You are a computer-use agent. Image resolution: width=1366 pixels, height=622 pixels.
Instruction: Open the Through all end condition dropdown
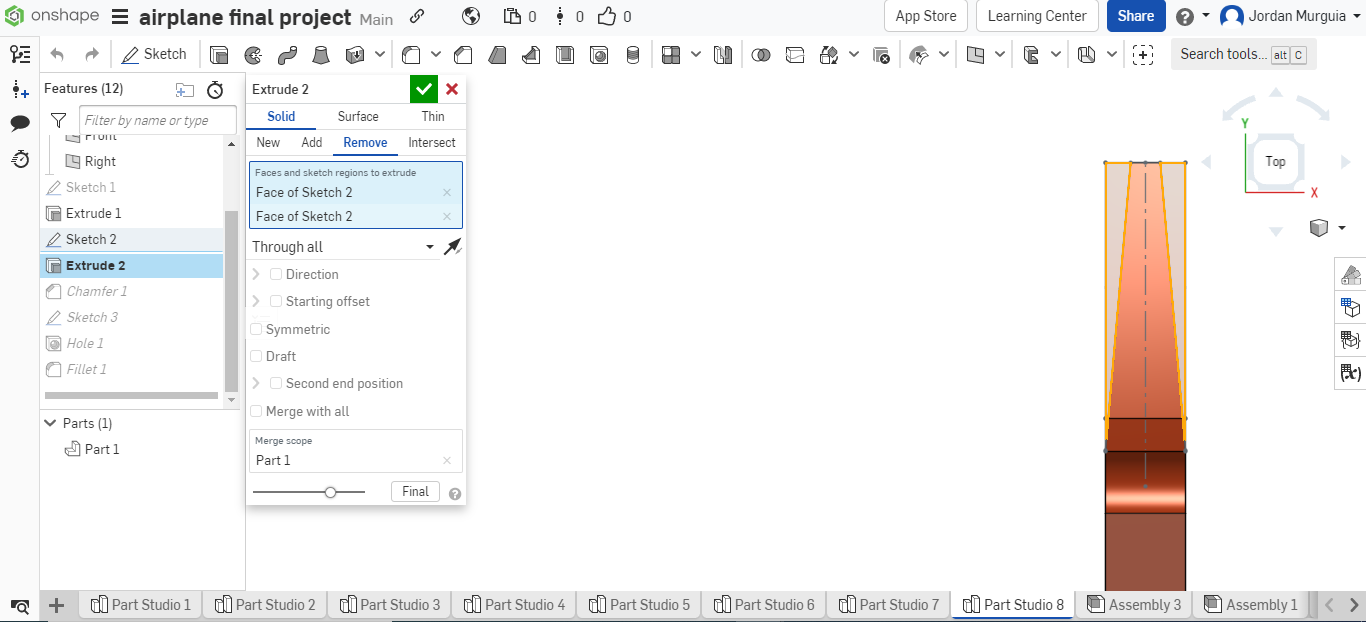(429, 246)
